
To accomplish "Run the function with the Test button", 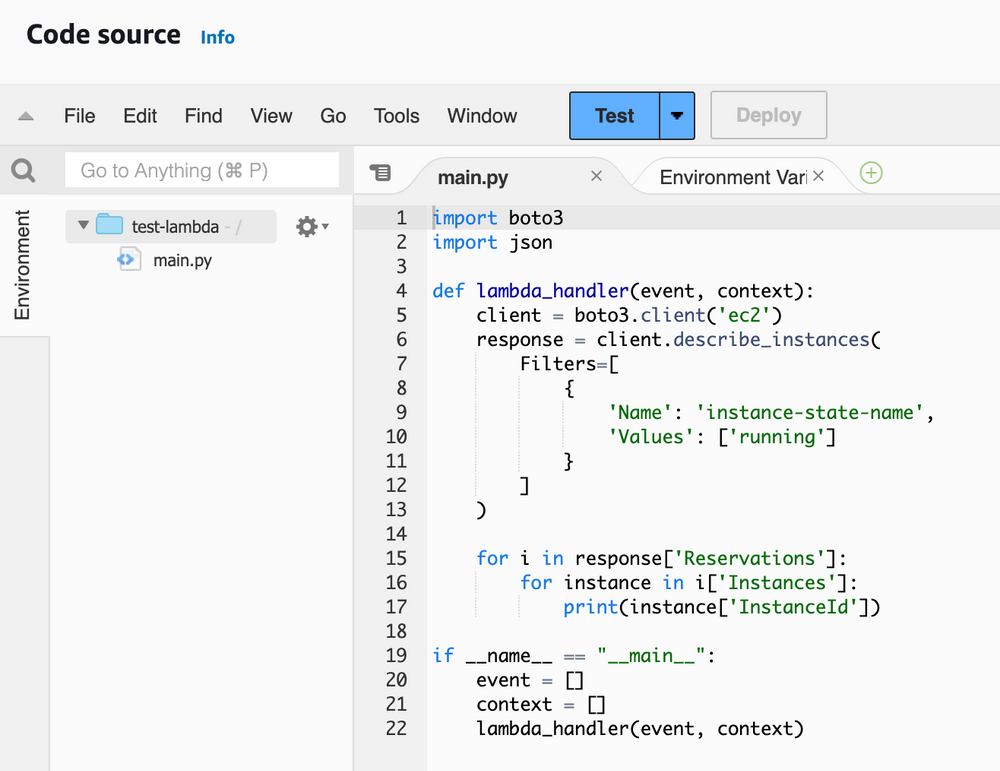I will [613, 115].
